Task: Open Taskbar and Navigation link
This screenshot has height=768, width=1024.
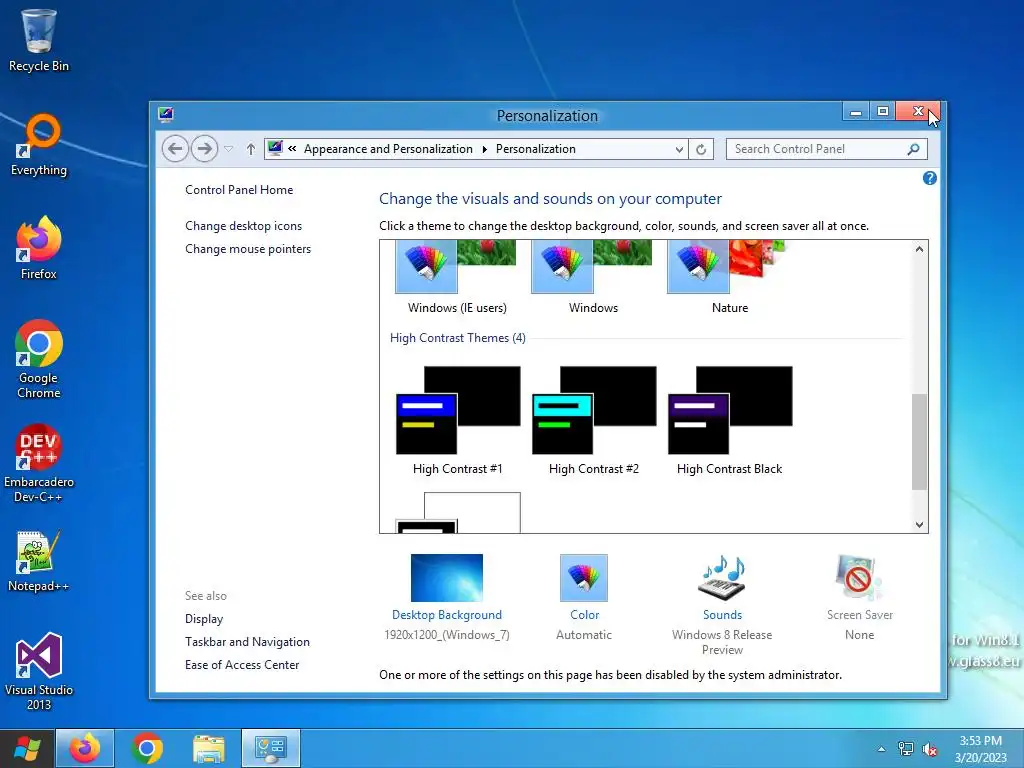Action: [x=248, y=641]
